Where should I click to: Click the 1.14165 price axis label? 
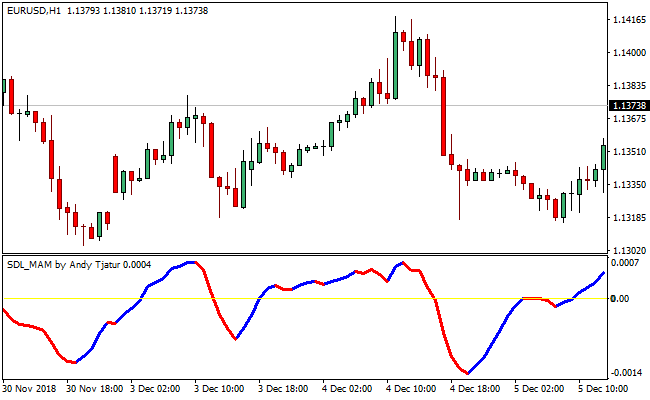coord(629,19)
